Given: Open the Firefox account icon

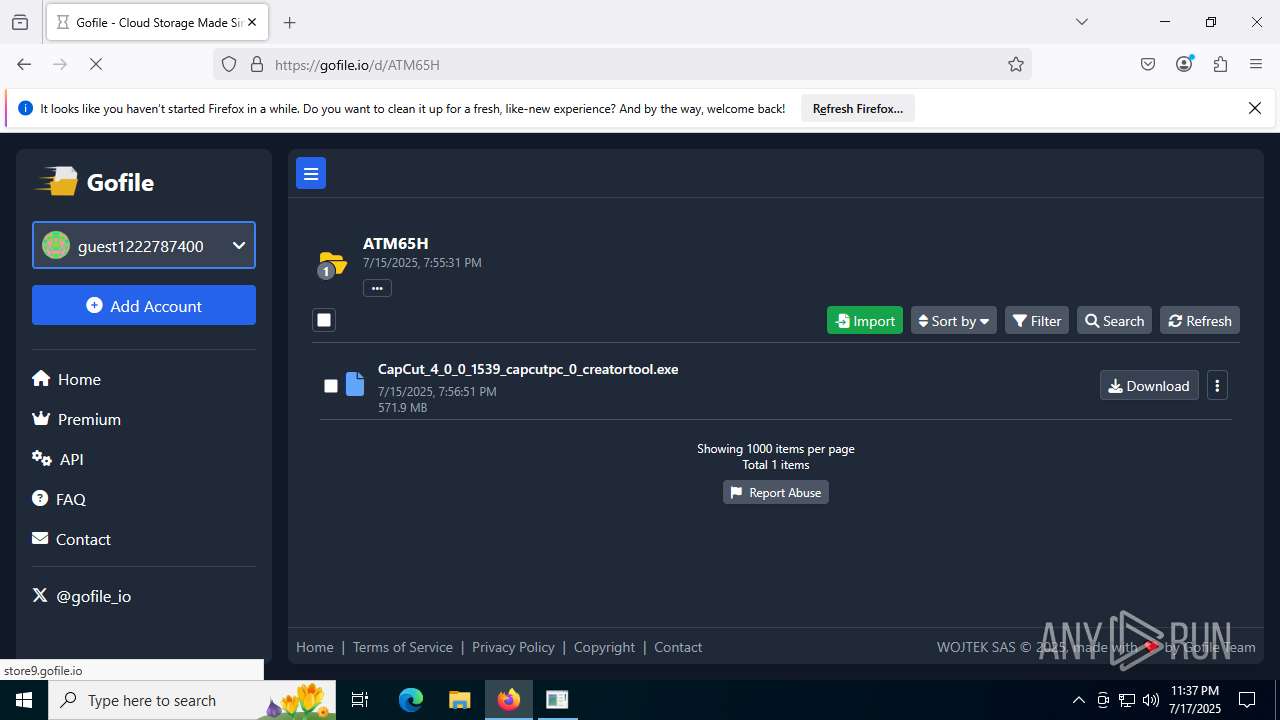Looking at the screenshot, I should click(1184, 64).
